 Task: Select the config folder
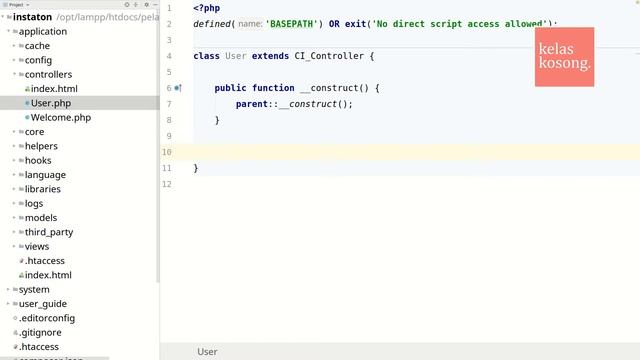(38, 60)
